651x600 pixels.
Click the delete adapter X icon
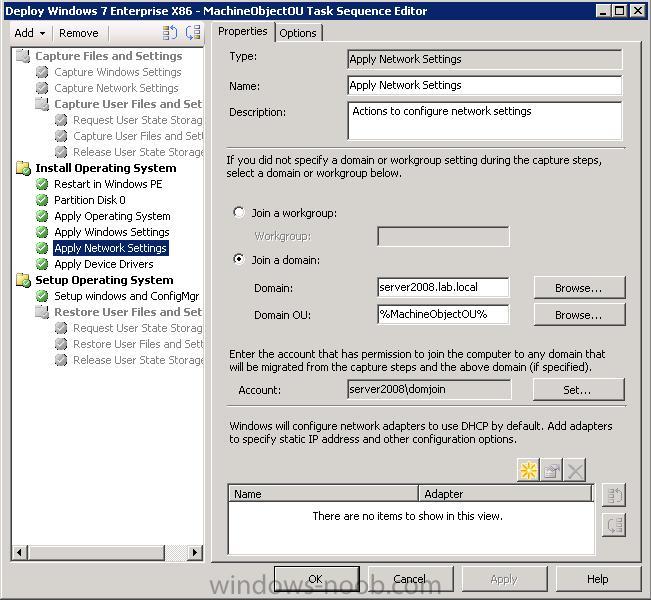(x=575, y=470)
